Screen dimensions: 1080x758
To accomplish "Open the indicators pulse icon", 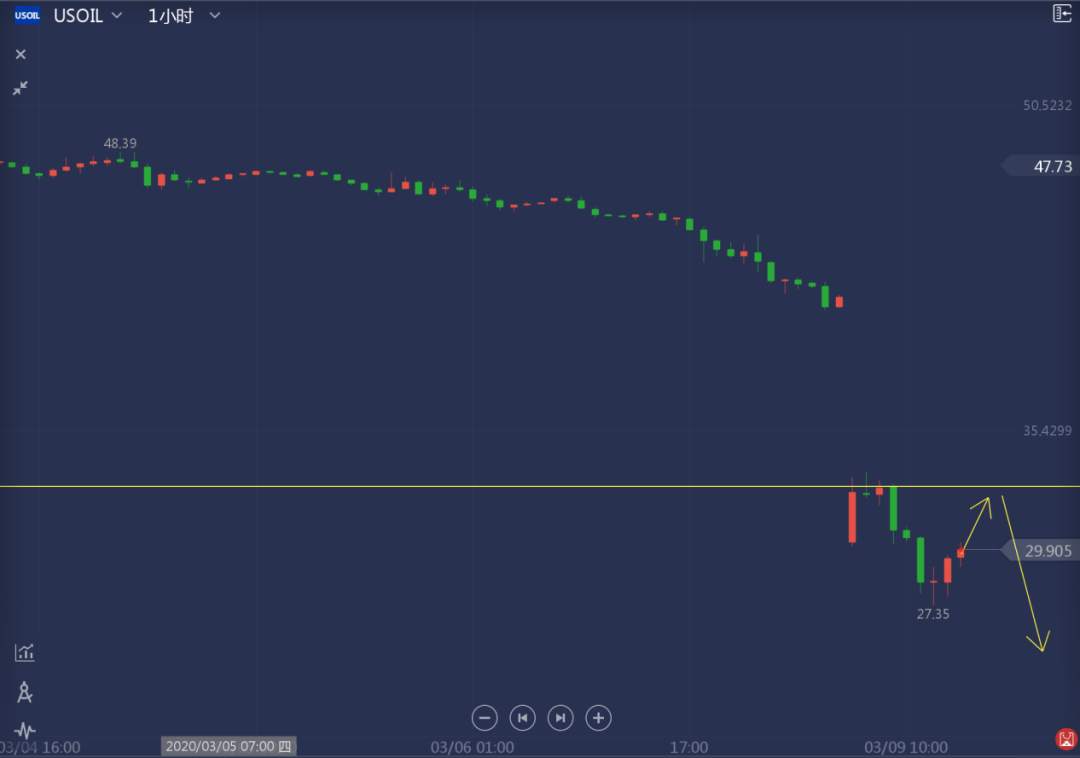I will 25,730.
